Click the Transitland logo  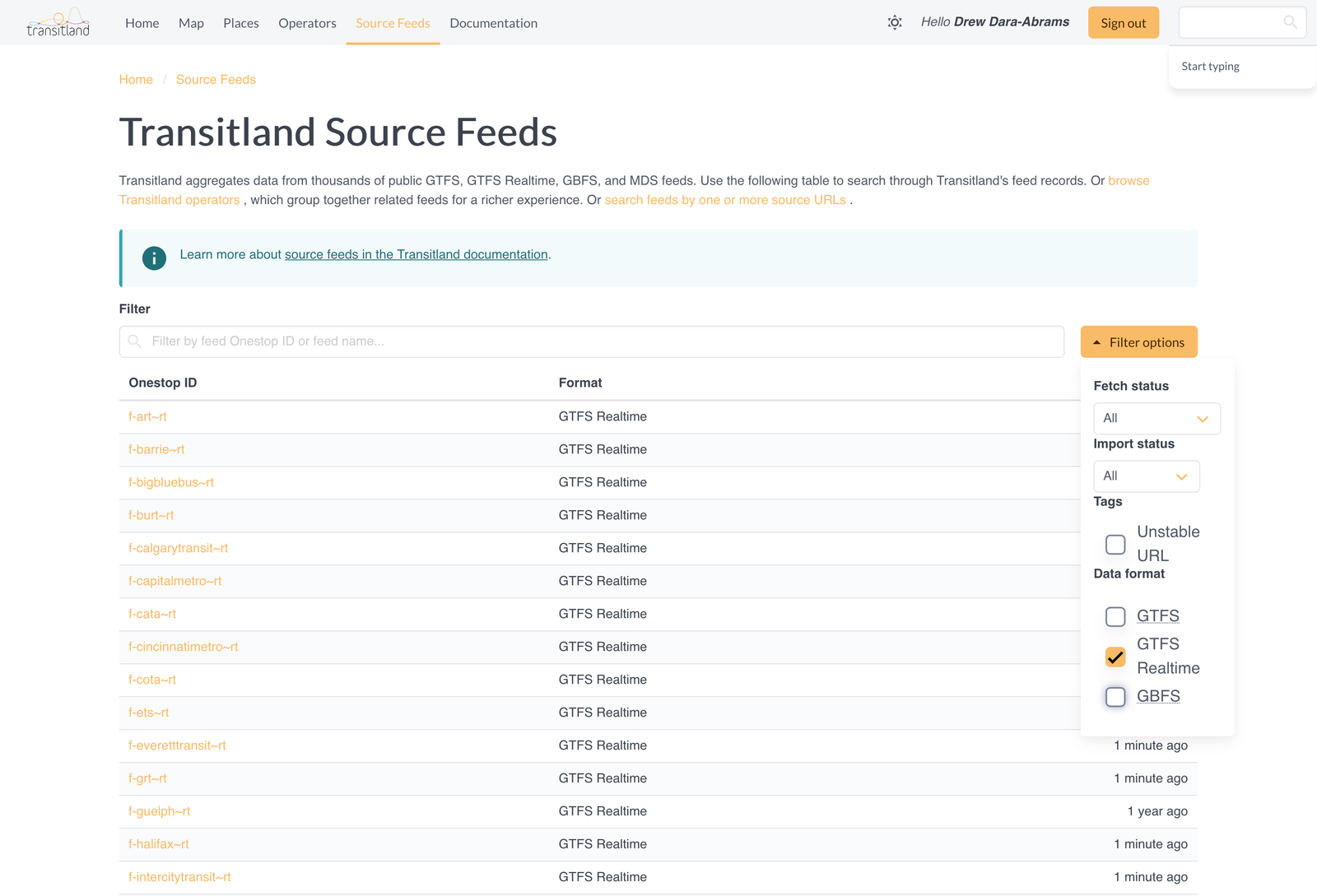pyautogui.click(x=58, y=22)
